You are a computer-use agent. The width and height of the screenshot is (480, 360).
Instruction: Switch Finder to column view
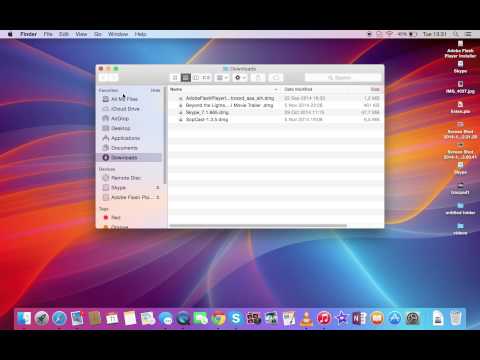[x=196, y=78]
